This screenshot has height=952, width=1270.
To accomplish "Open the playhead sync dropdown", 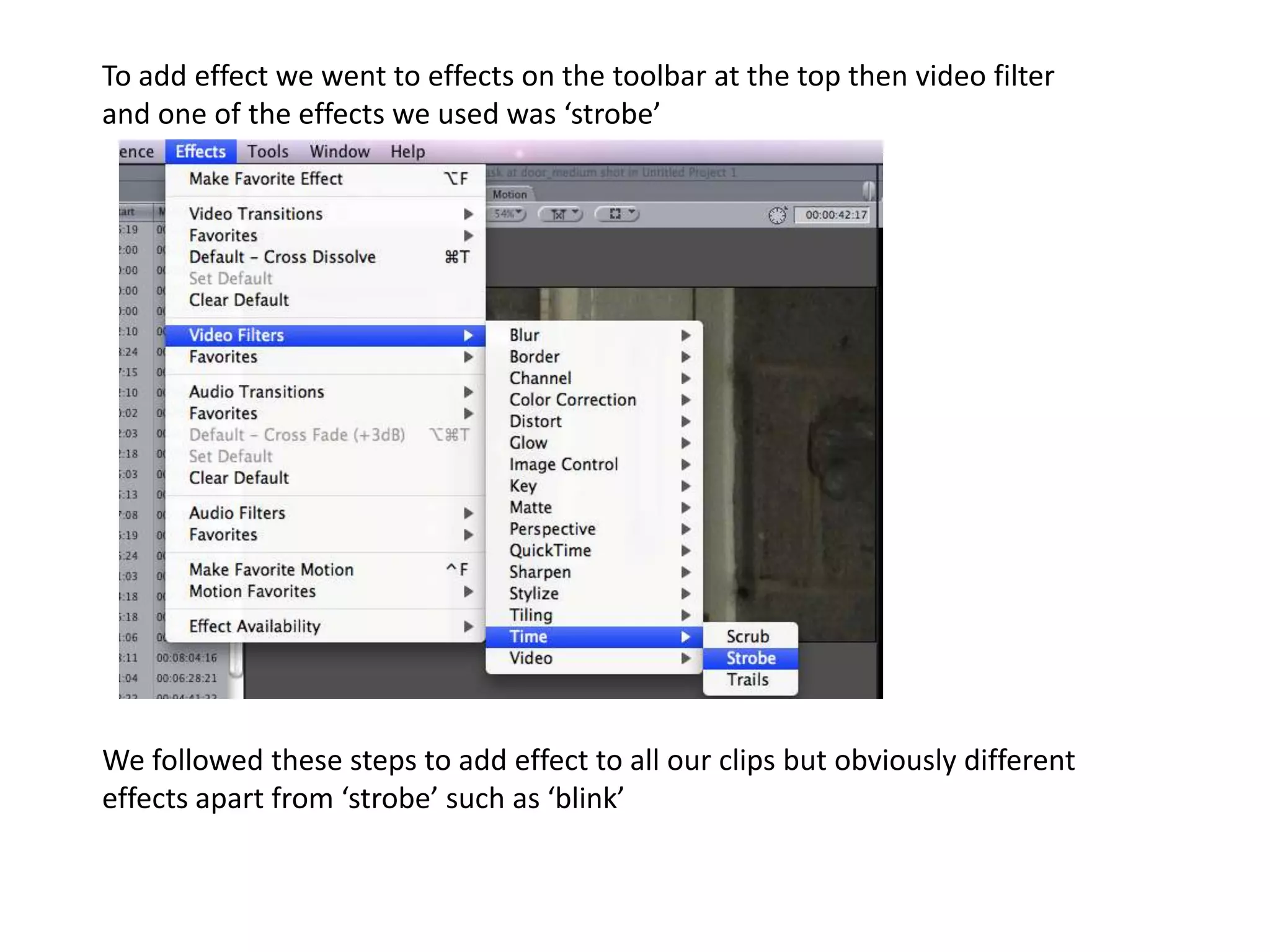I will coord(560,214).
